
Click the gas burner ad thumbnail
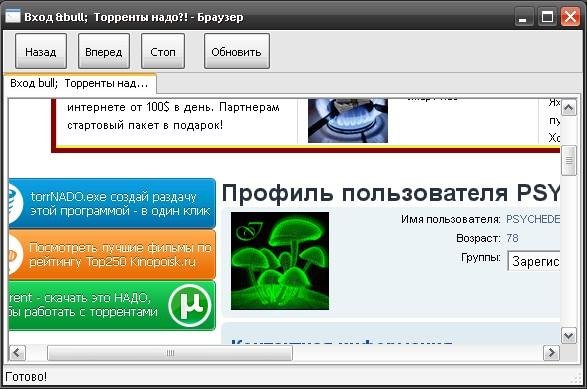click(348, 121)
